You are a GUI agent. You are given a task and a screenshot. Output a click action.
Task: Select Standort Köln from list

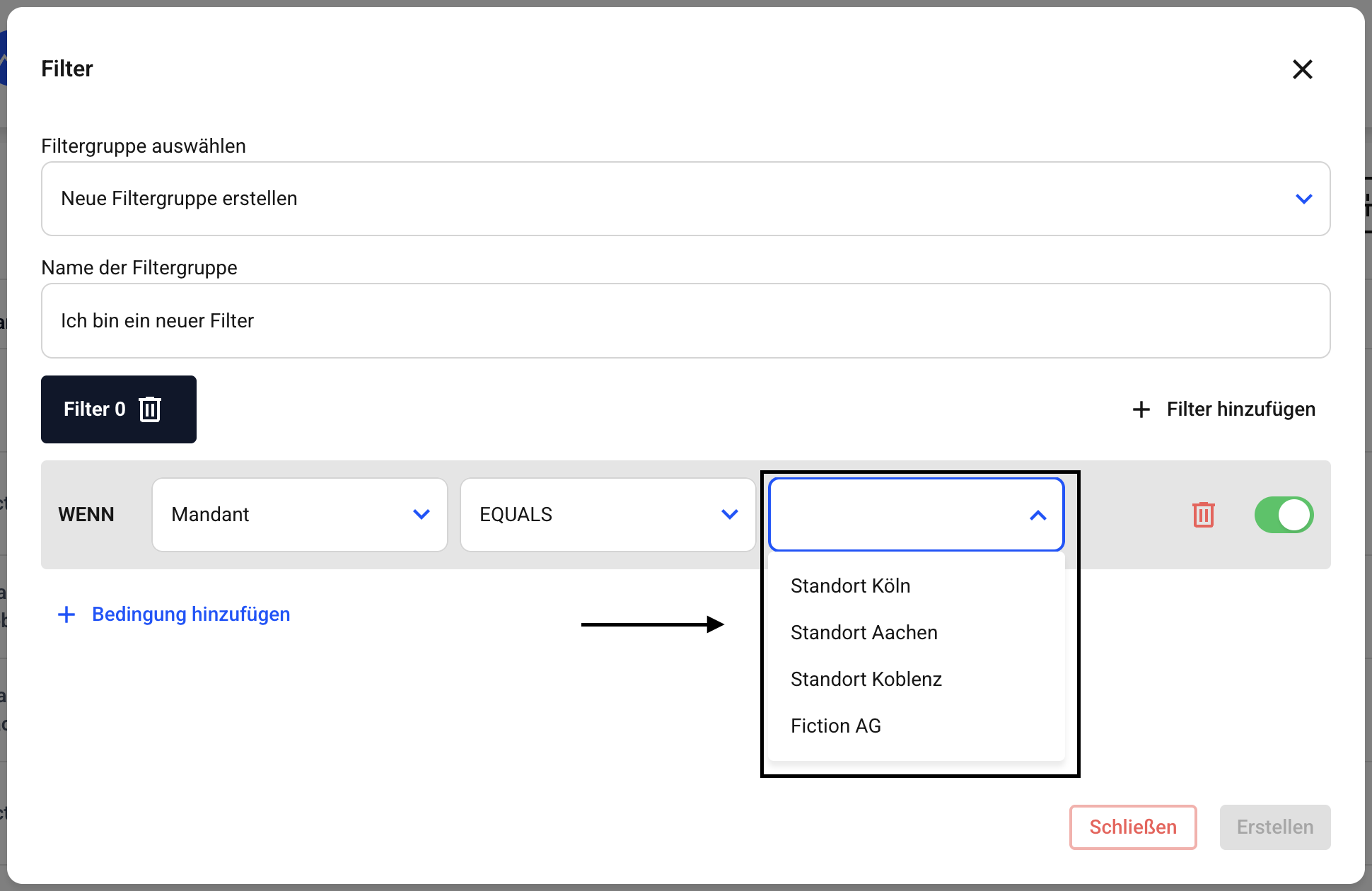[850, 586]
